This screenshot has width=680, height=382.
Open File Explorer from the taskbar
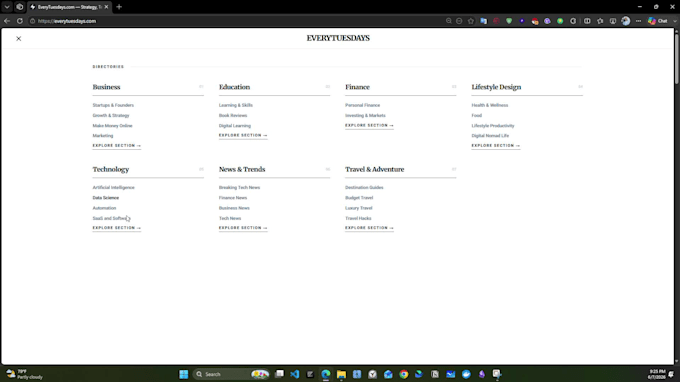coord(341,374)
